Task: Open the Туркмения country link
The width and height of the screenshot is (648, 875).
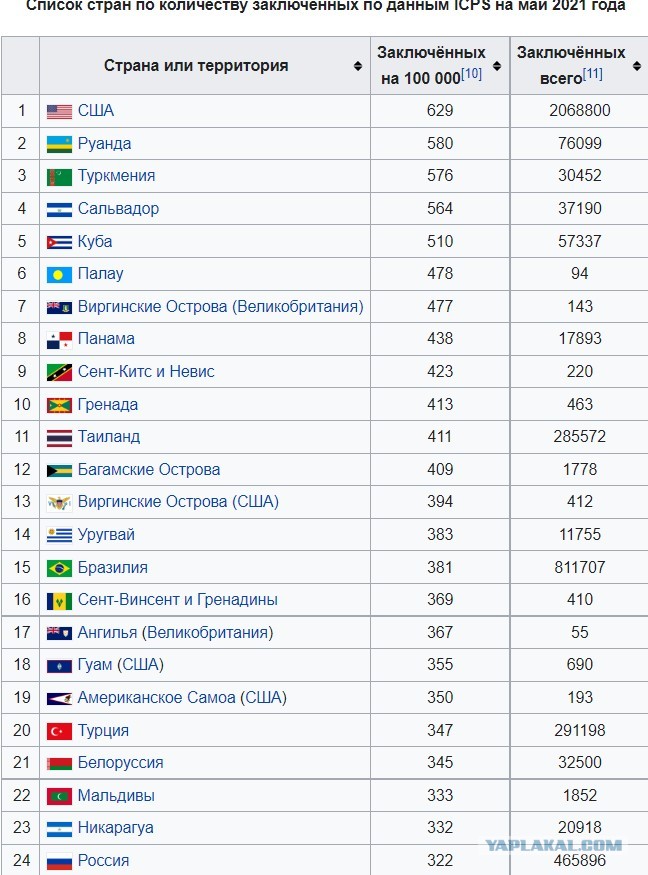Action: click(116, 176)
